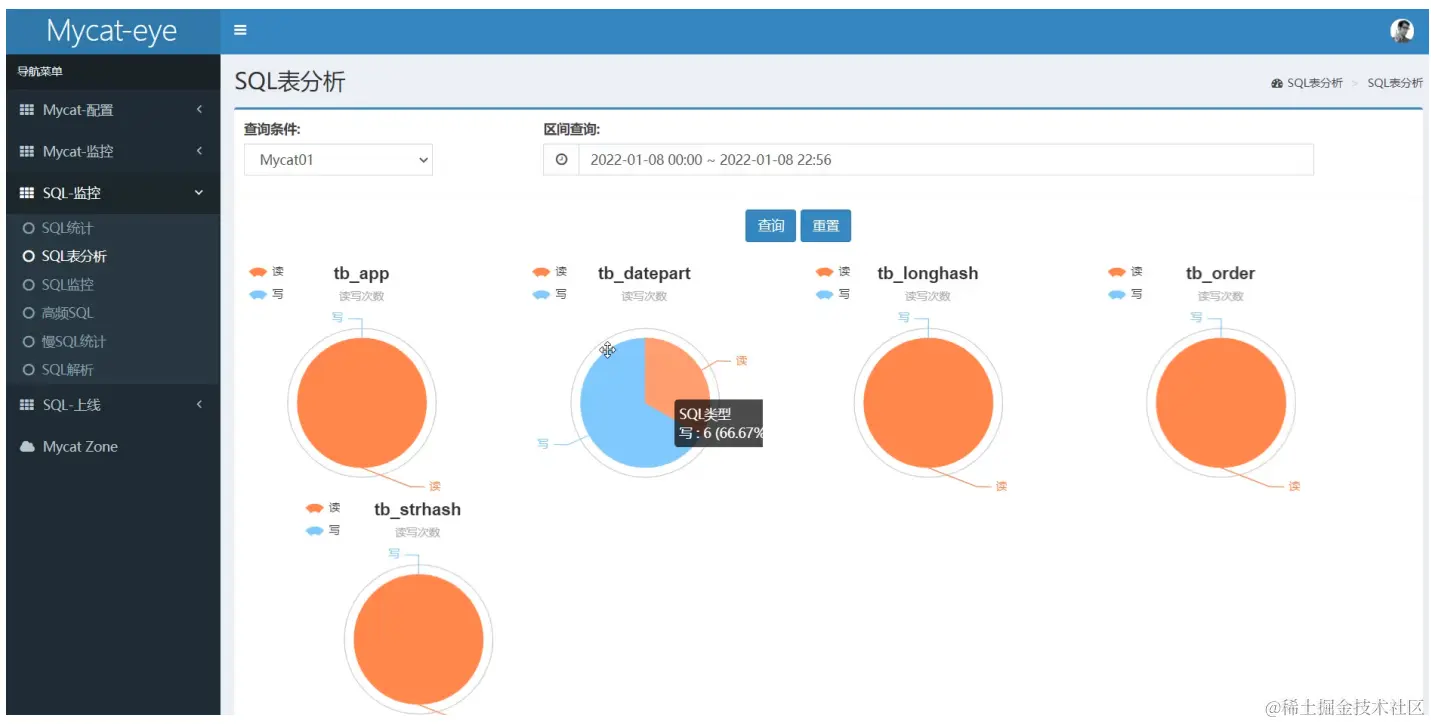Click the grid icon next to Mycat-监控

tap(27, 151)
